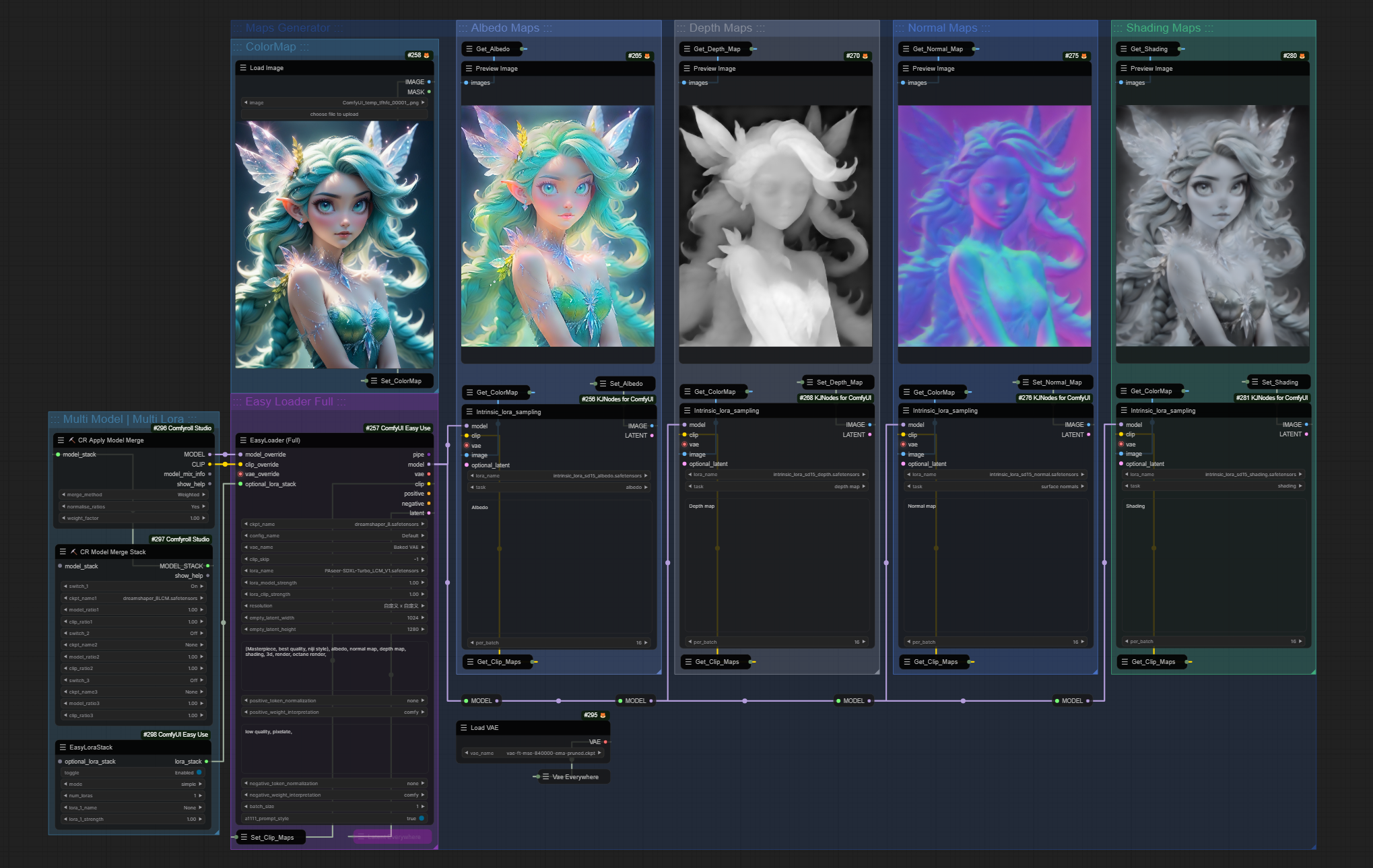Image resolution: width=1373 pixels, height=868 pixels.
Task: Toggle the EasyLoraStack Enabled switch
Action: (199, 773)
